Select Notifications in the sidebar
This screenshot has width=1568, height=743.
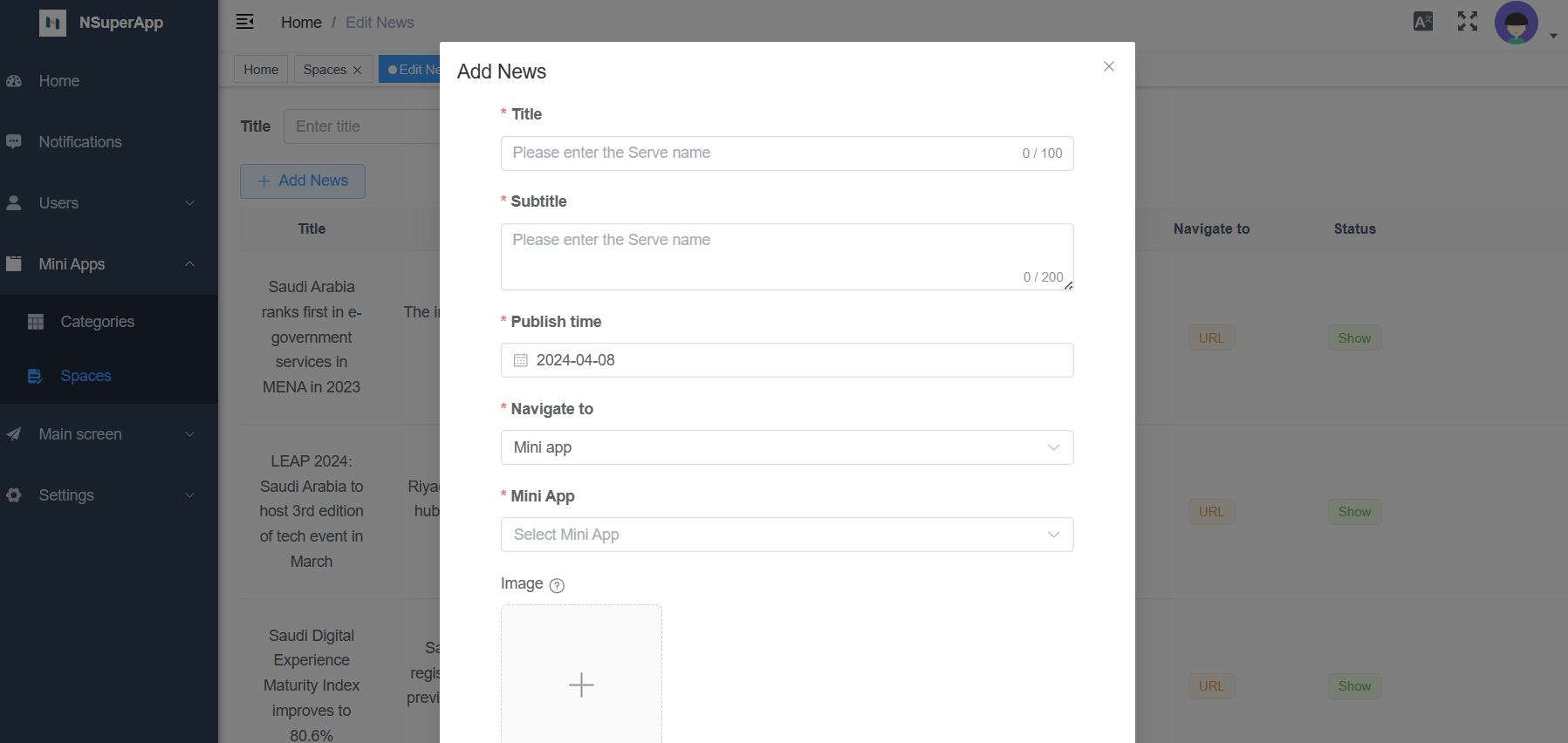(80, 142)
